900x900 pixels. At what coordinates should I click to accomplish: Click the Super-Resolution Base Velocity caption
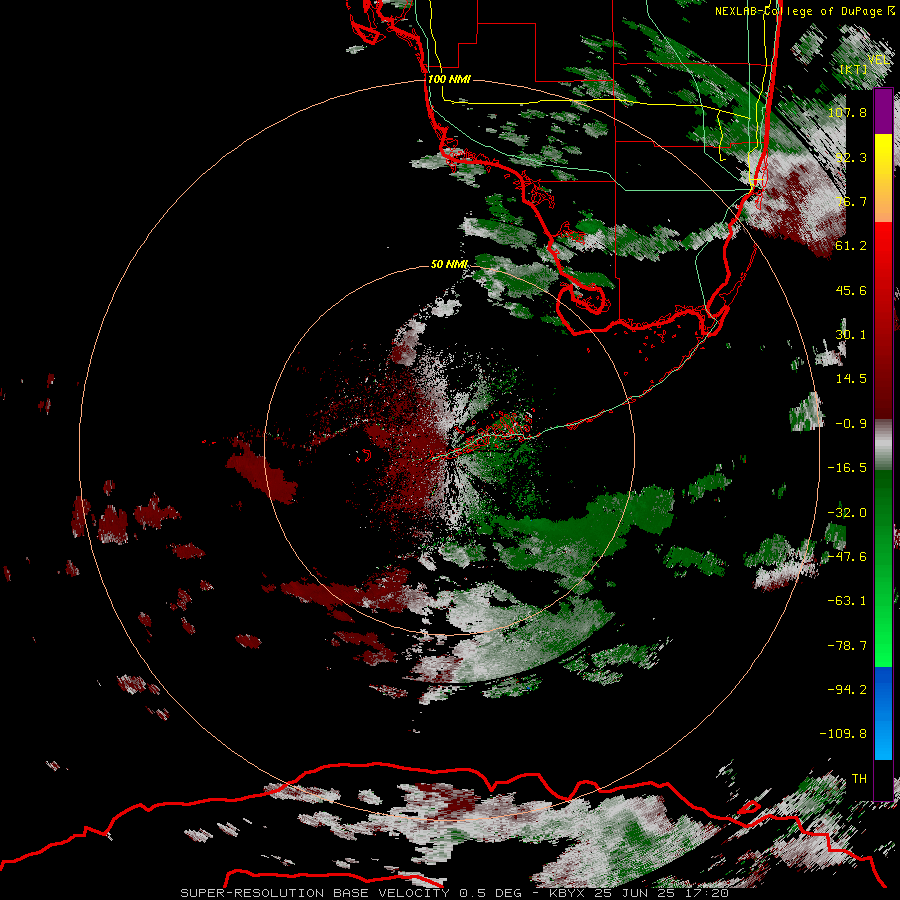click(455, 893)
